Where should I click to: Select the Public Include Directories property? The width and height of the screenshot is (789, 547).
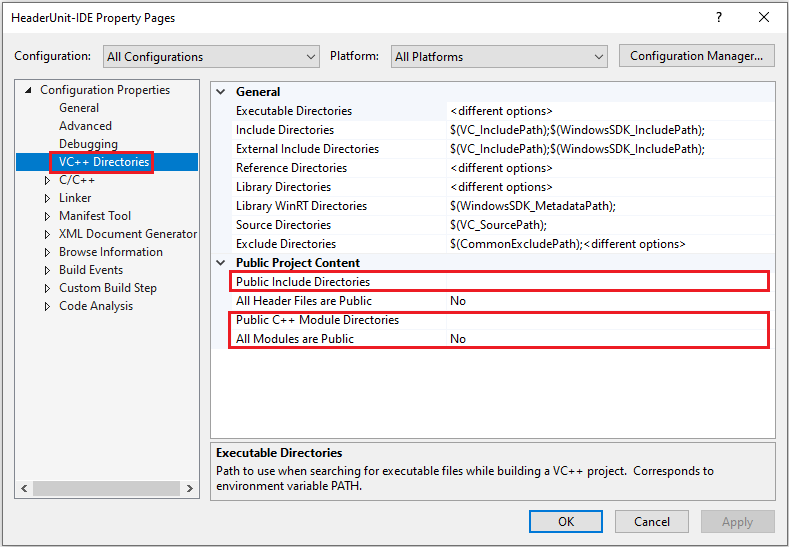coord(503,282)
